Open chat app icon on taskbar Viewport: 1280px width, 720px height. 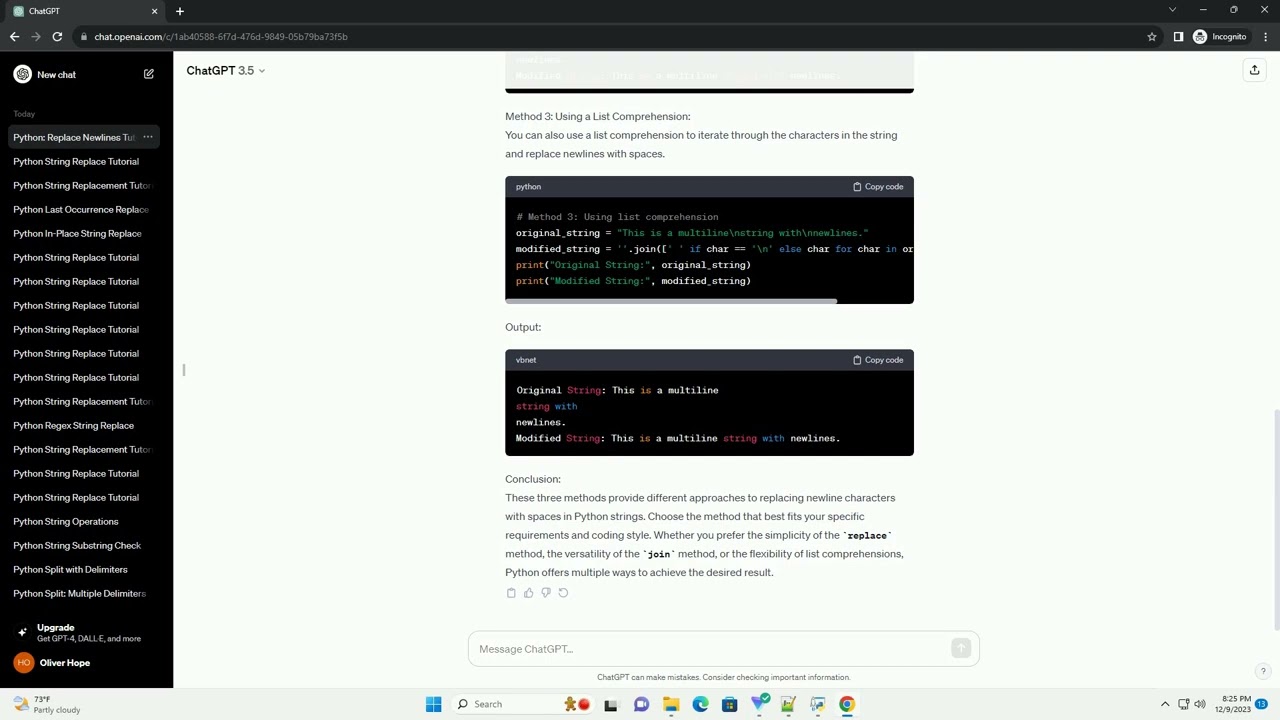coord(641,704)
